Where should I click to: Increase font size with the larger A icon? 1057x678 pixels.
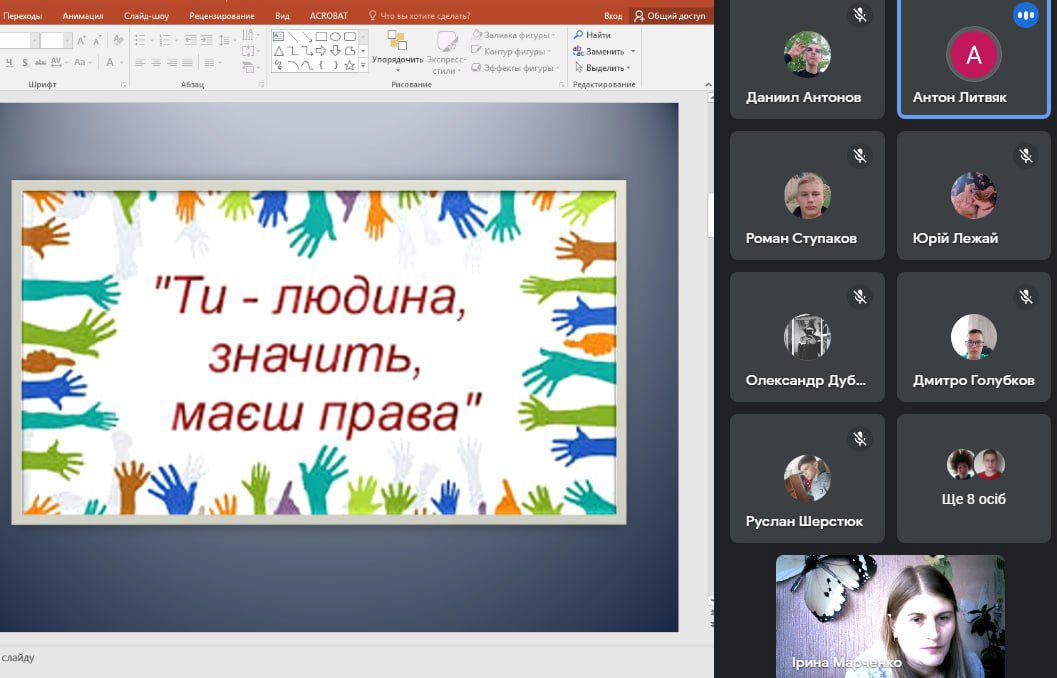coord(81,40)
